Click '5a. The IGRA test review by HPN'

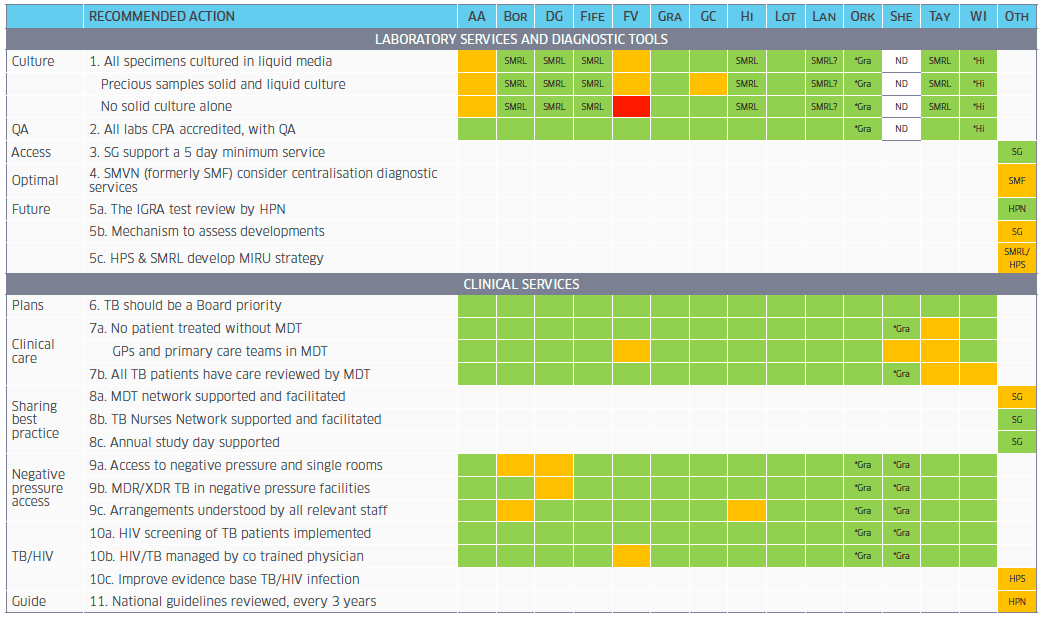click(x=187, y=209)
